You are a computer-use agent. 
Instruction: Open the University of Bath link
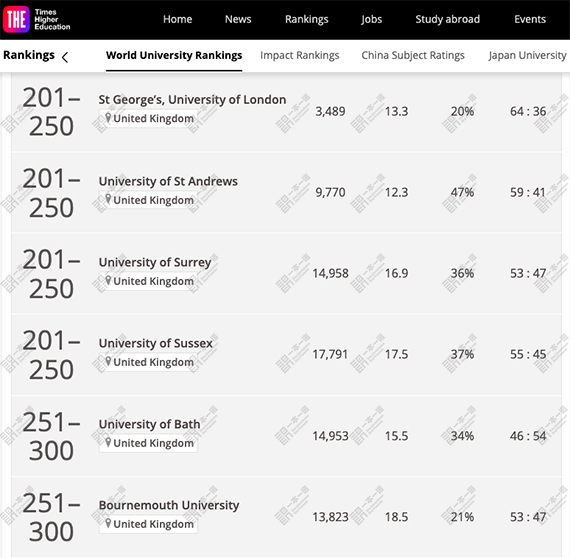click(x=149, y=424)
